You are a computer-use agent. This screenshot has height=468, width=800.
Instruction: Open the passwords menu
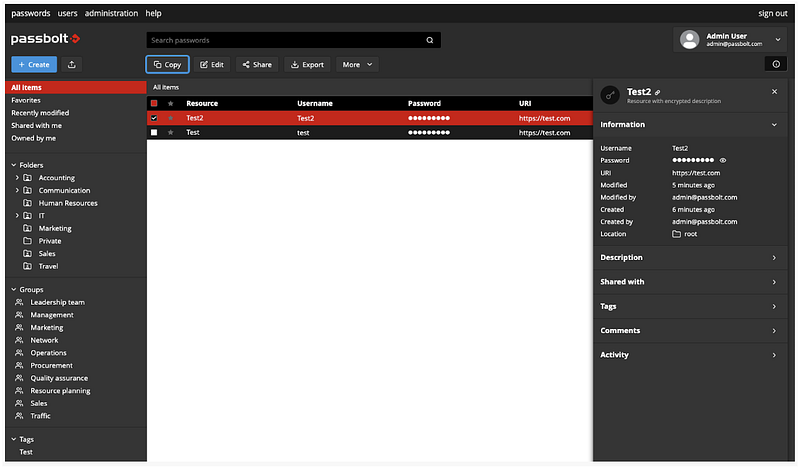(31, 13)
